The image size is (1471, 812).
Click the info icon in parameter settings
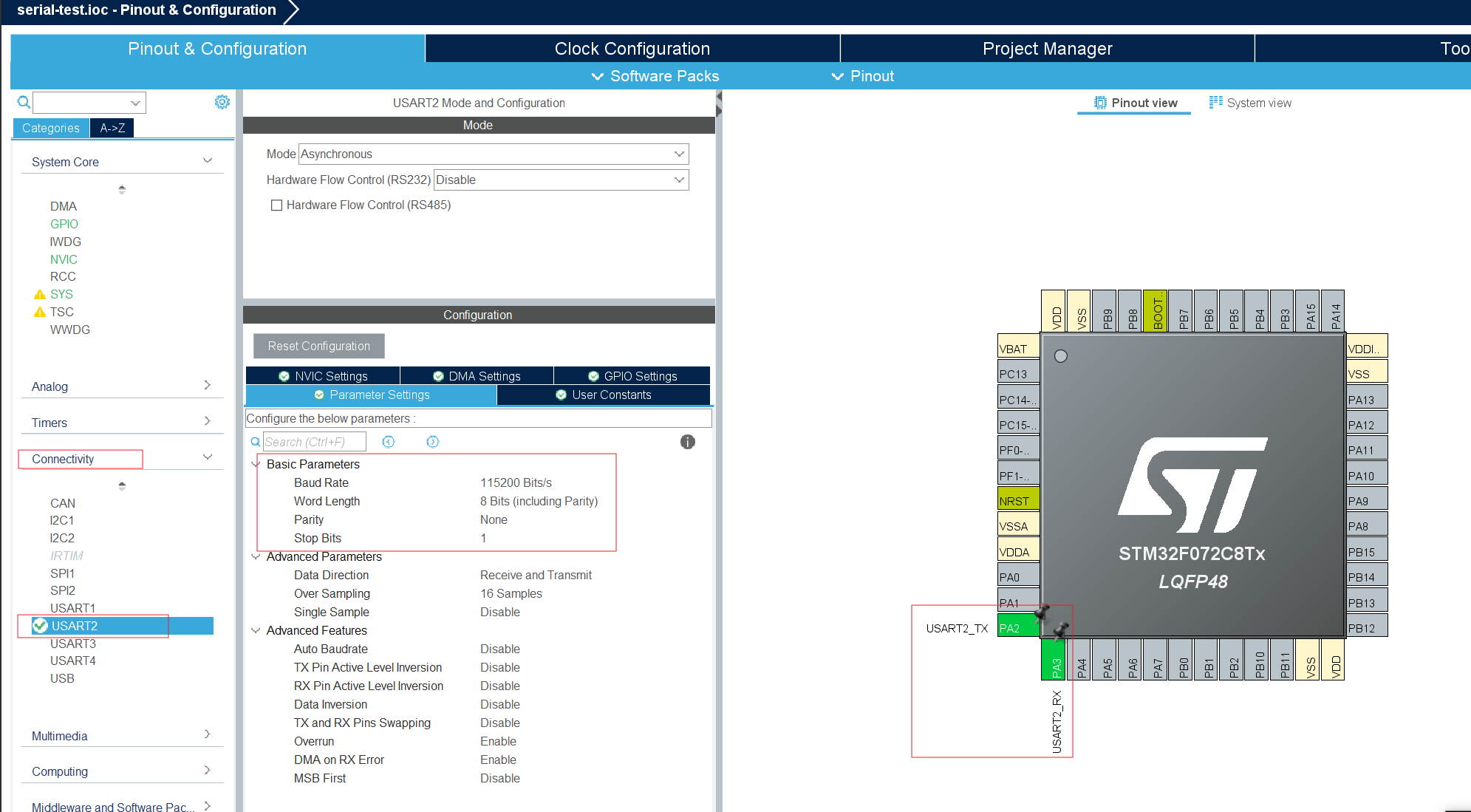click(687, 442)
